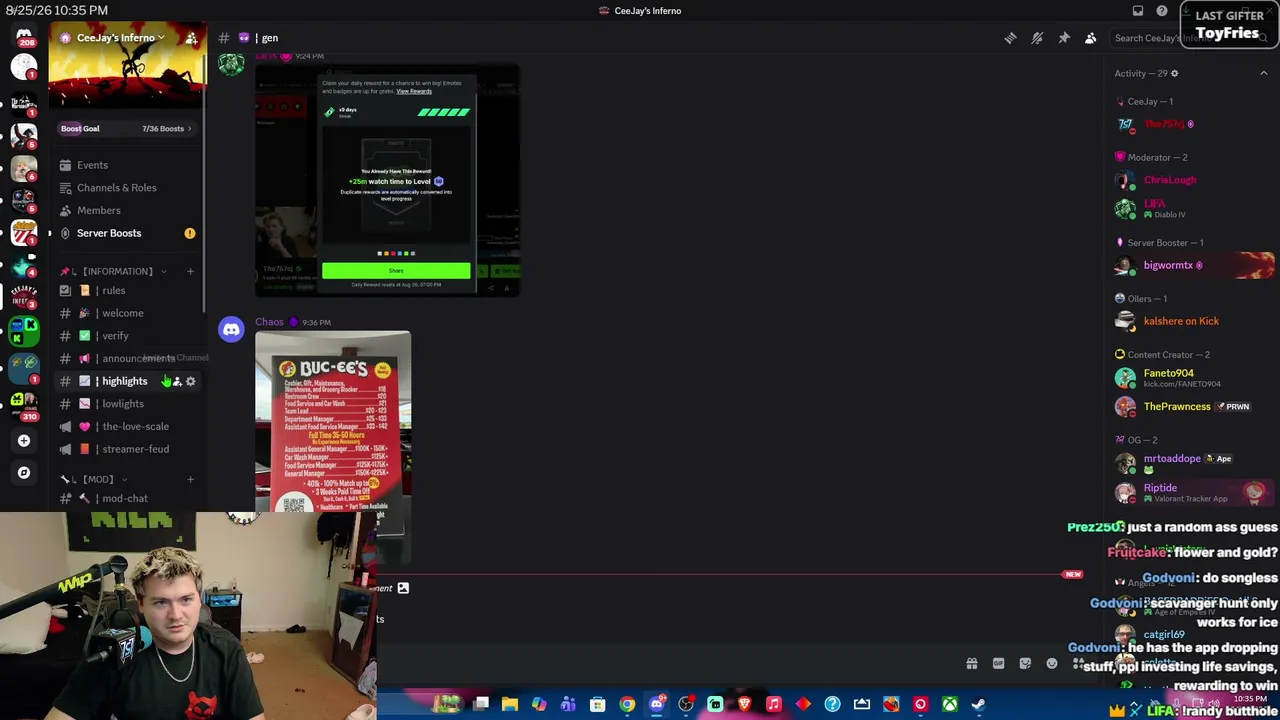
Task: Open the Members page
Action: [x=126, y=211]
